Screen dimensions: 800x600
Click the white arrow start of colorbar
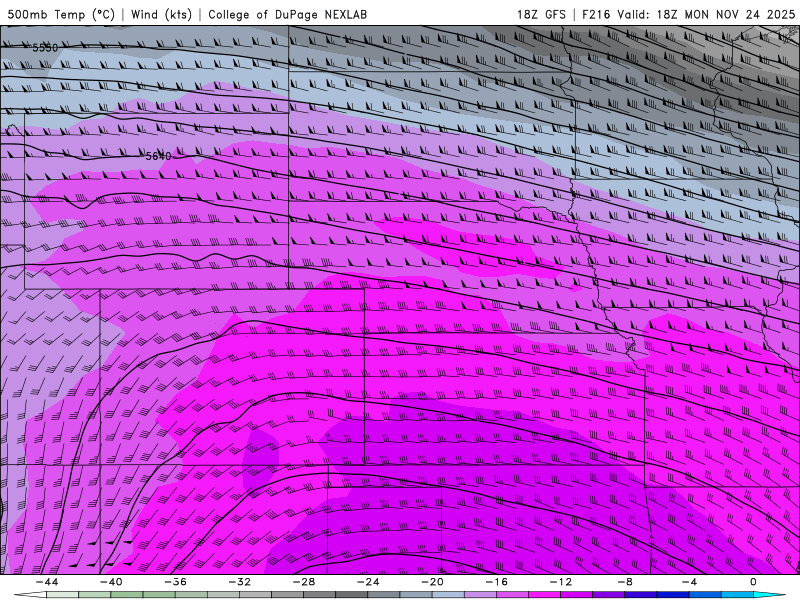[x=30, y=595]
